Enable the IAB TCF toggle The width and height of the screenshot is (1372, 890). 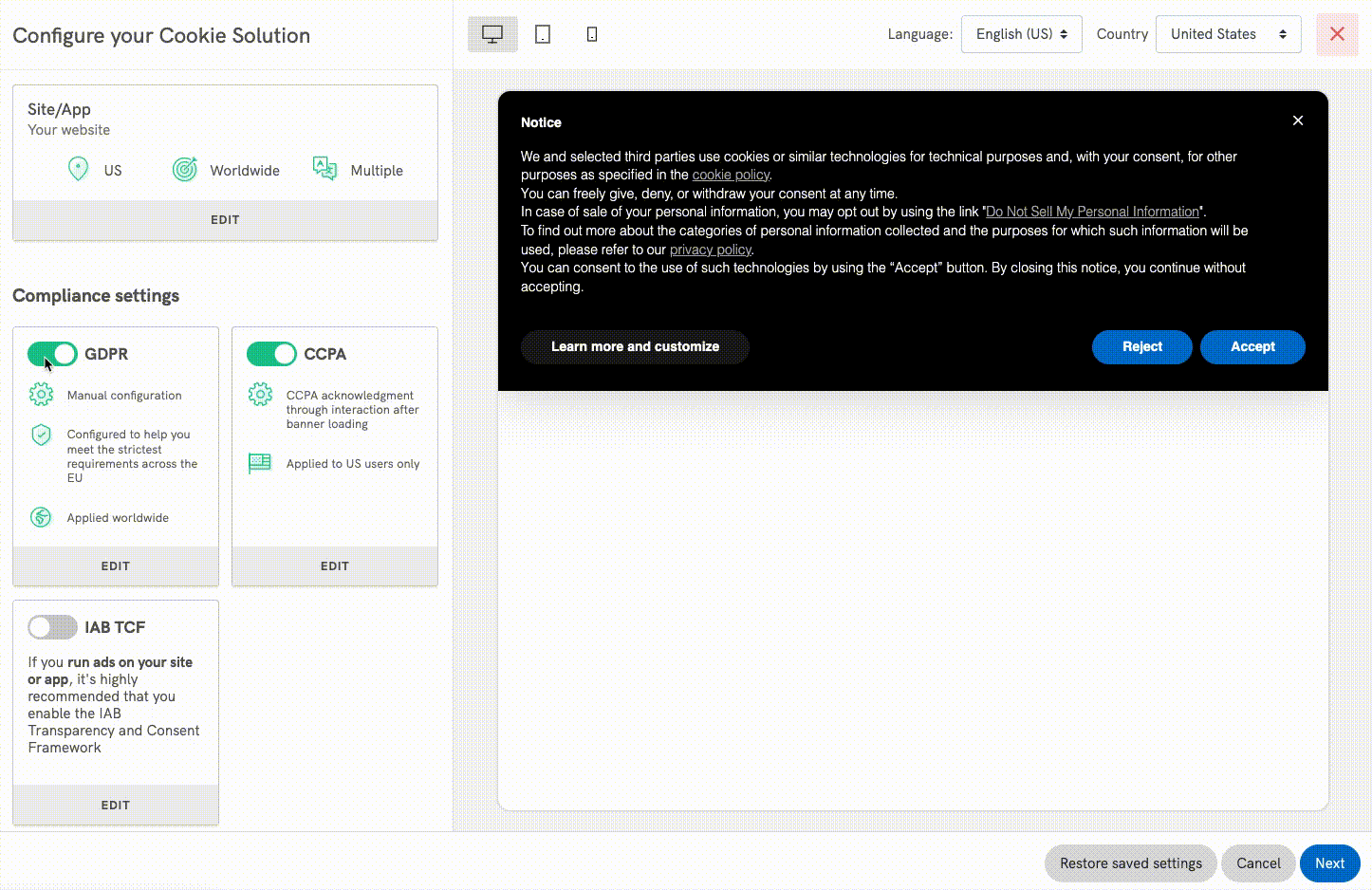click(x=52, y=627)
